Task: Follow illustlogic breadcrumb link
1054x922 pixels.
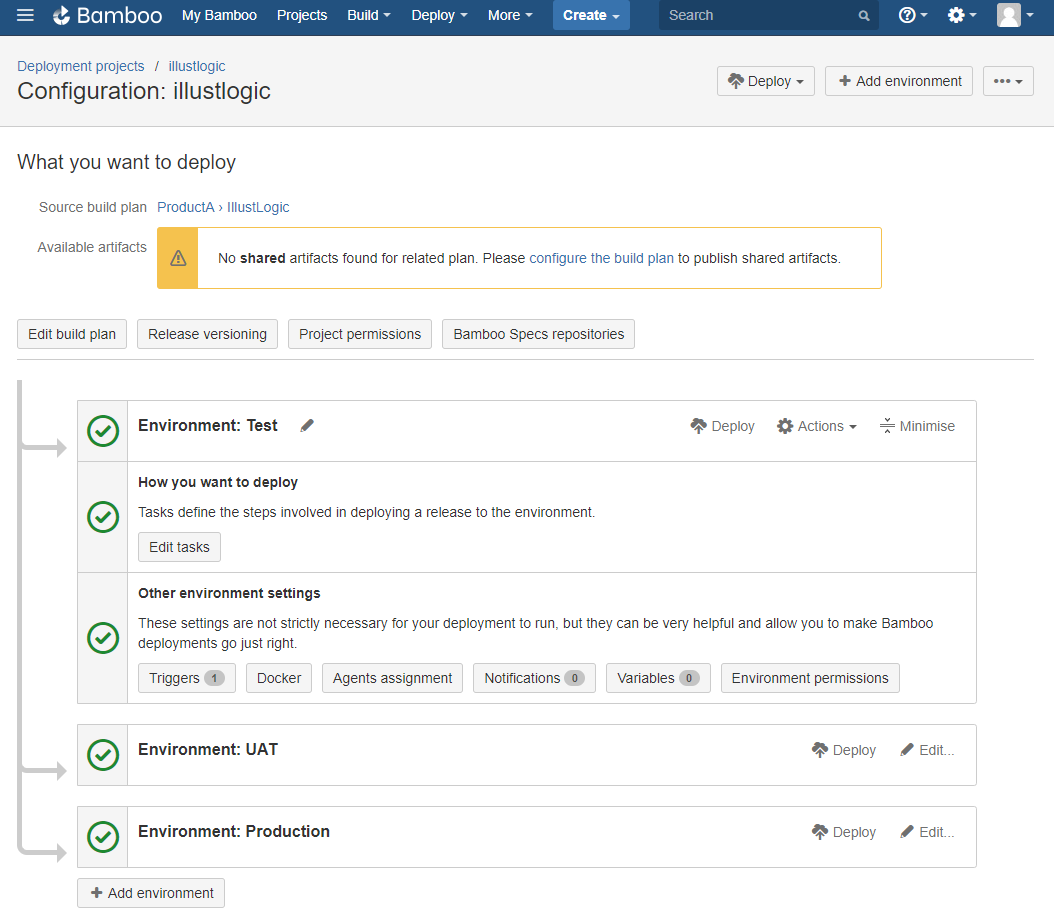Action: (x=197, y=66)
